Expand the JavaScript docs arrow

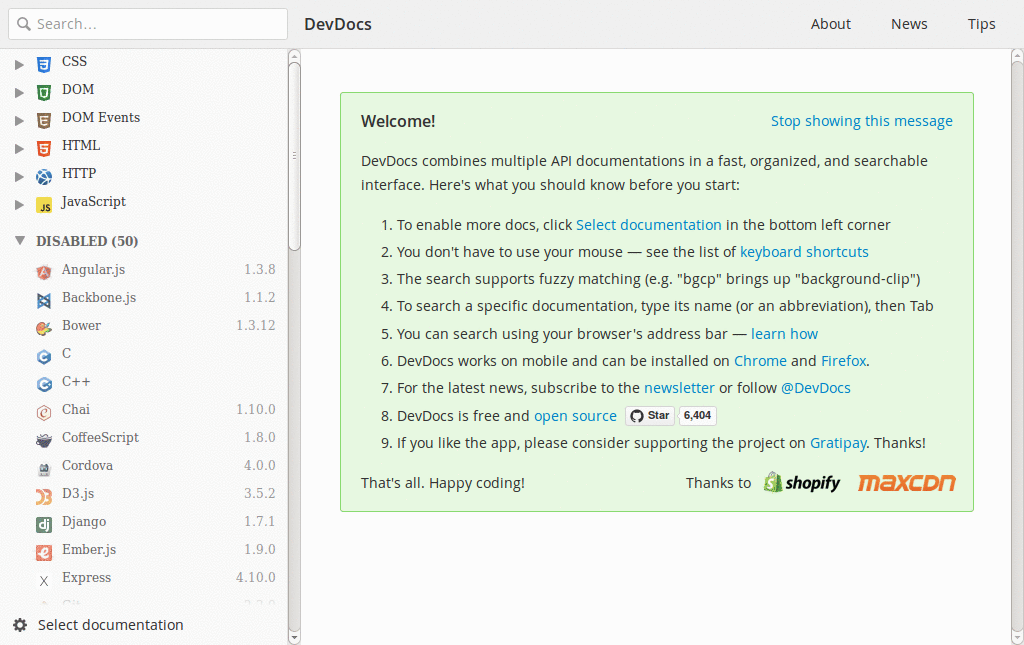tap(20, 205)
